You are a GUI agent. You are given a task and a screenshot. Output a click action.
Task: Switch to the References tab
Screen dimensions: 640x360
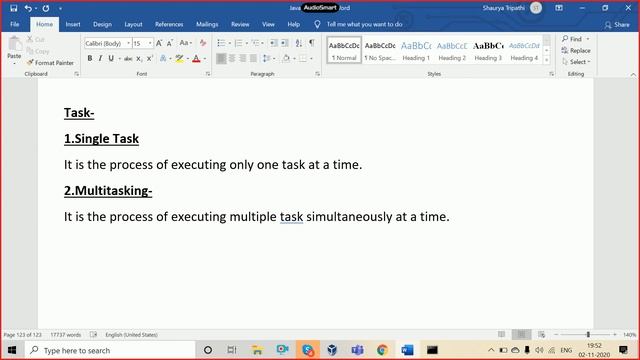pyautogui.click(x=169, y=24)
